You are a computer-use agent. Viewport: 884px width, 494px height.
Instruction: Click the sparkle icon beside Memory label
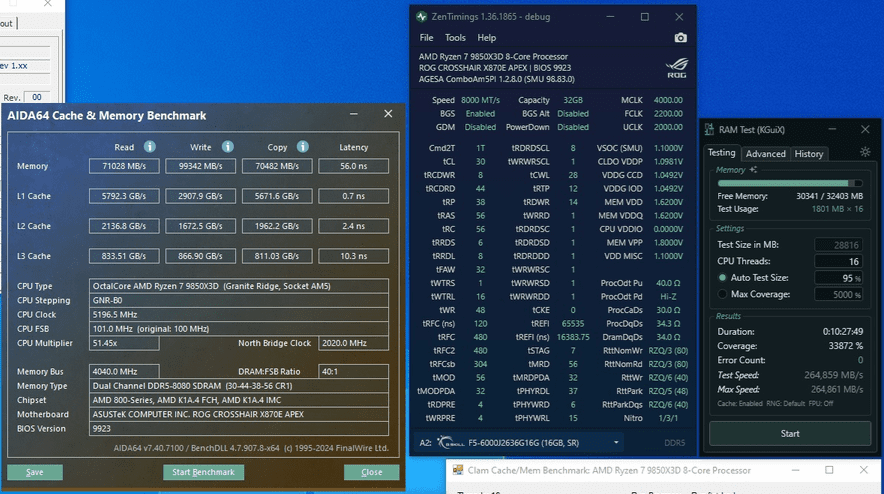(x=753, y=170)
